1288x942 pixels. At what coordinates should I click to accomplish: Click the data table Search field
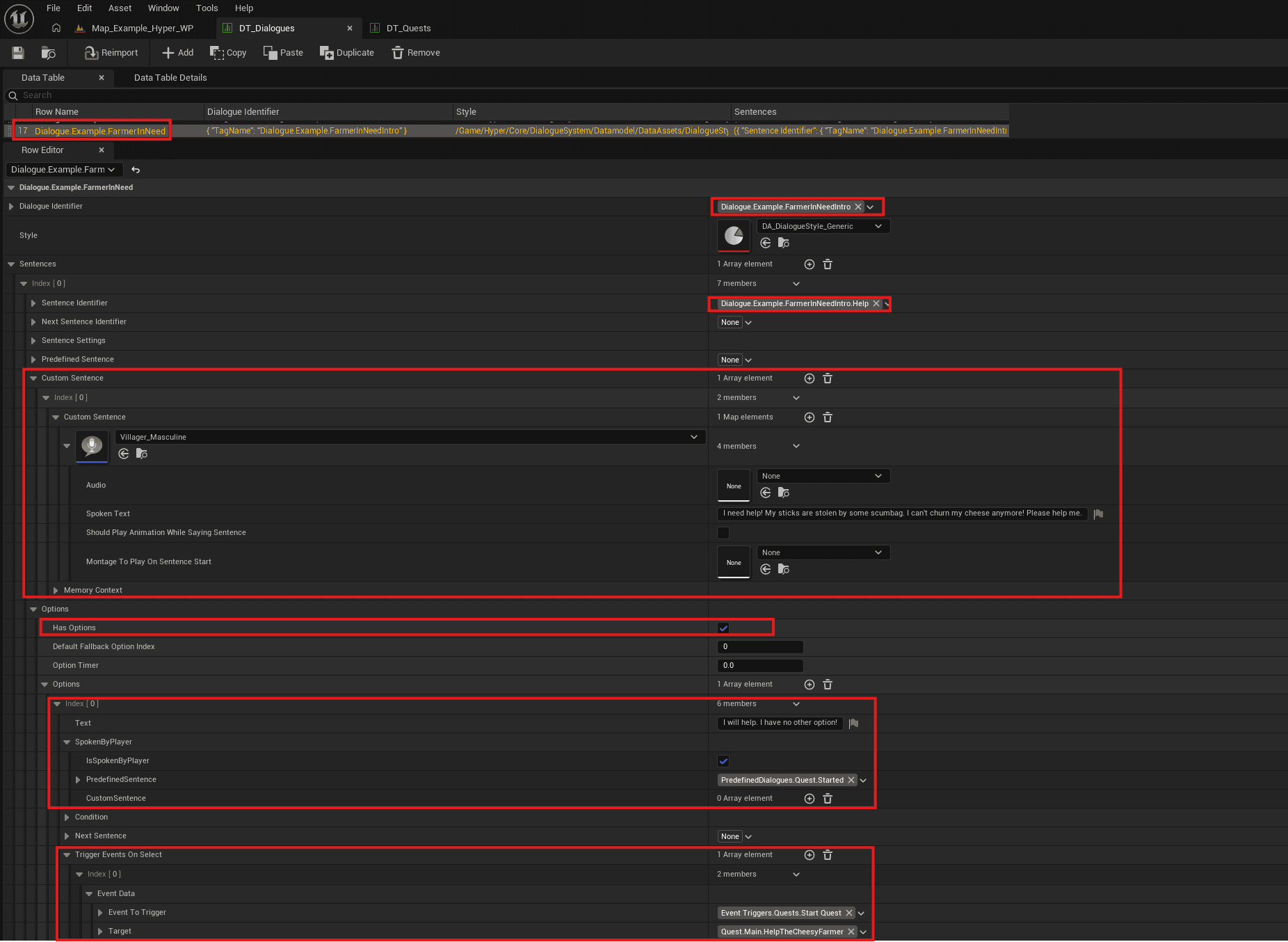click(647, 95)
